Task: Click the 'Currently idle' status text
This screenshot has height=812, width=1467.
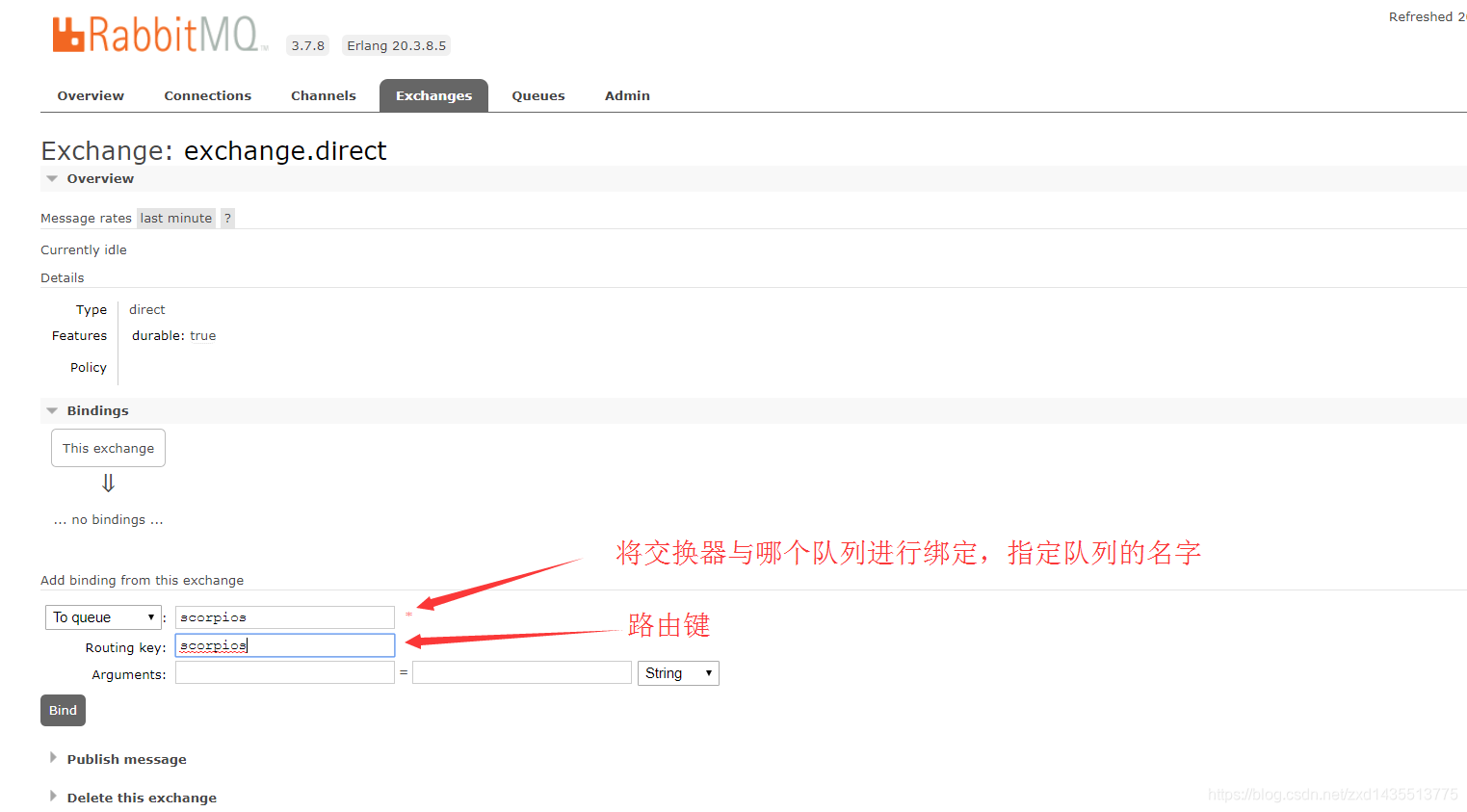Action: pyautogui.click(x=84, y=249)
